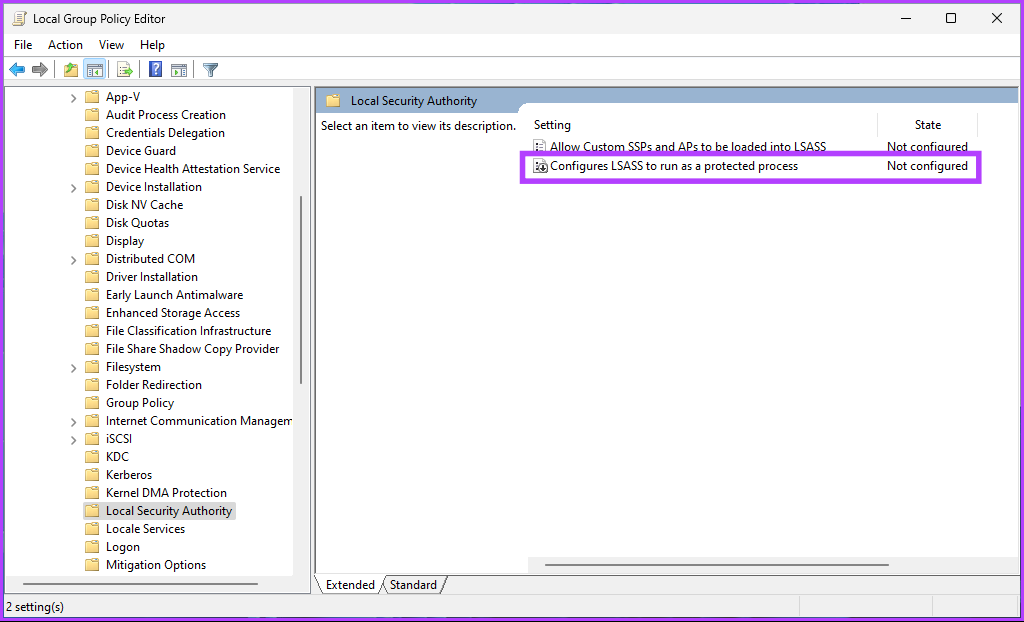The height and width of the screenshot is (622, 1024).
Task: Expand Internet Communication Management node
Action: tap(74, 421)
